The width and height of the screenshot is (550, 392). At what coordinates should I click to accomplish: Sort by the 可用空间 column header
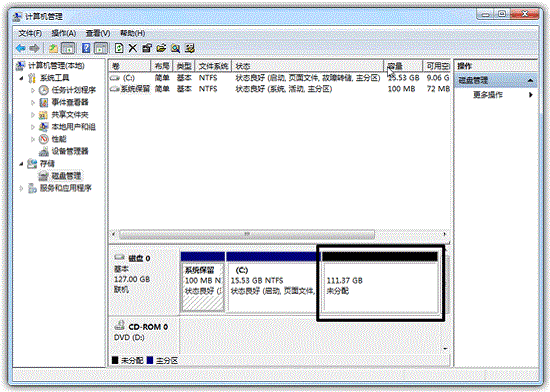[437, 66]
